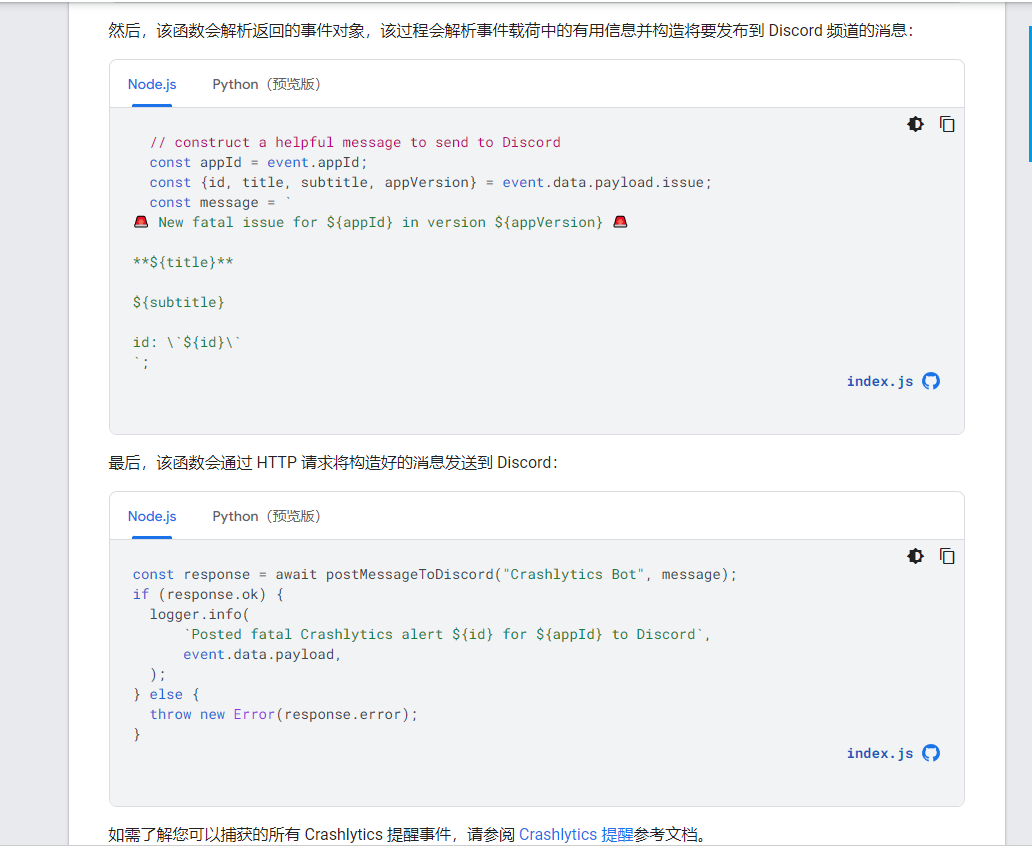Select Node.js tab in first code block

tap(152, 84)
